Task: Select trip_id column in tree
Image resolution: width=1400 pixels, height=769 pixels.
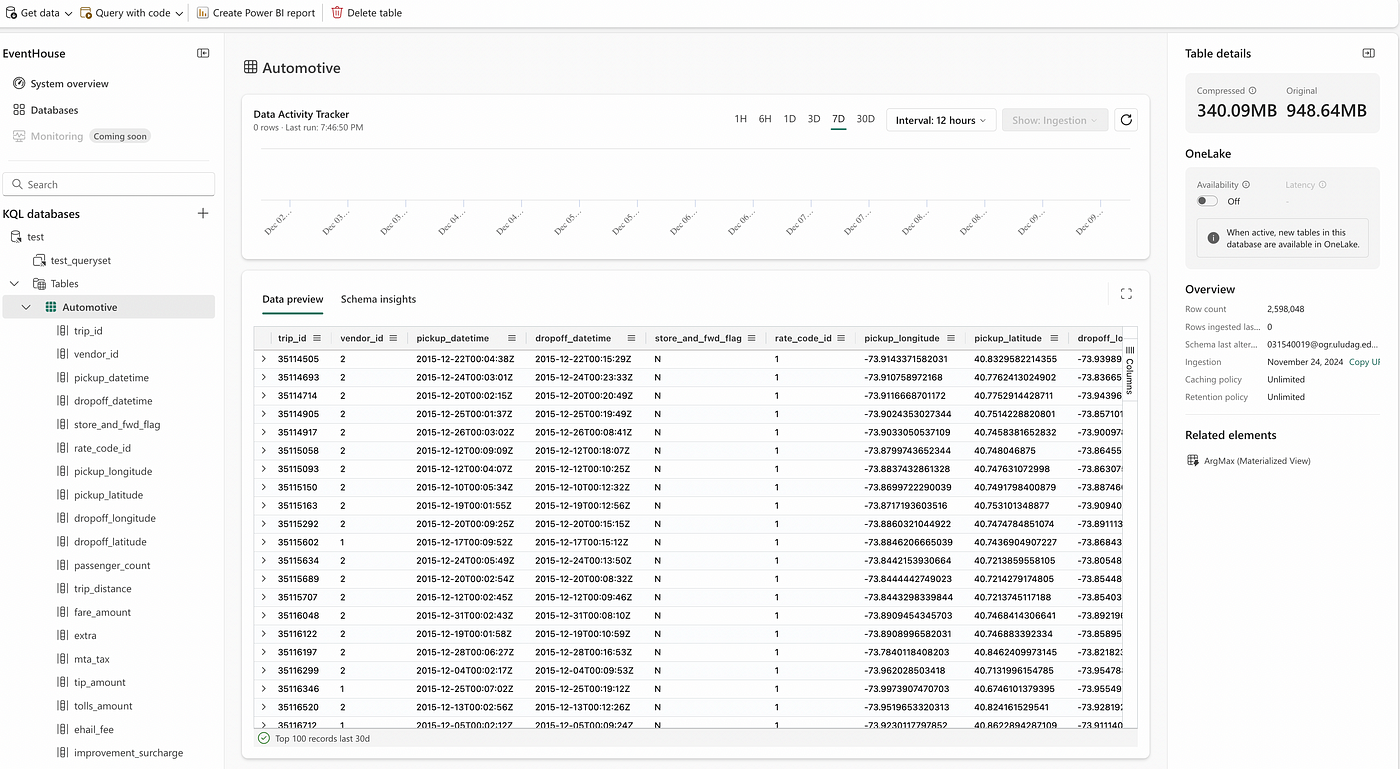Action: [88, 331]
